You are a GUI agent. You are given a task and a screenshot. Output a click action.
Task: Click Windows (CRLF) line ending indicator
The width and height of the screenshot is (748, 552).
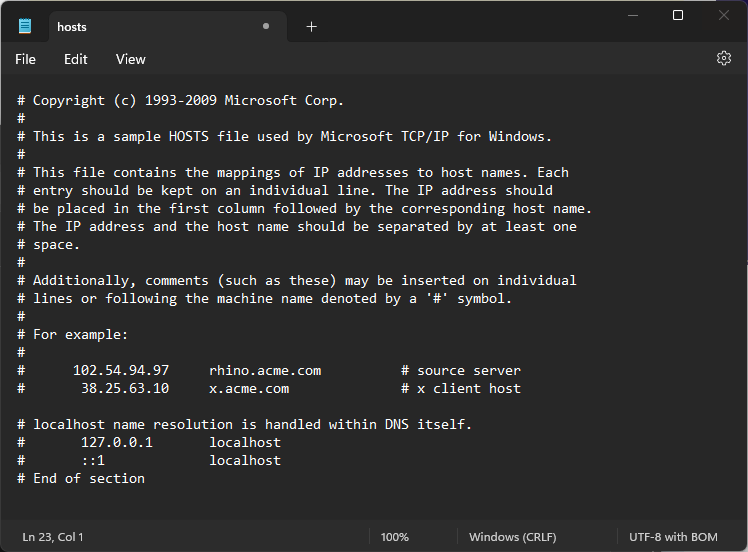[512, 537]
